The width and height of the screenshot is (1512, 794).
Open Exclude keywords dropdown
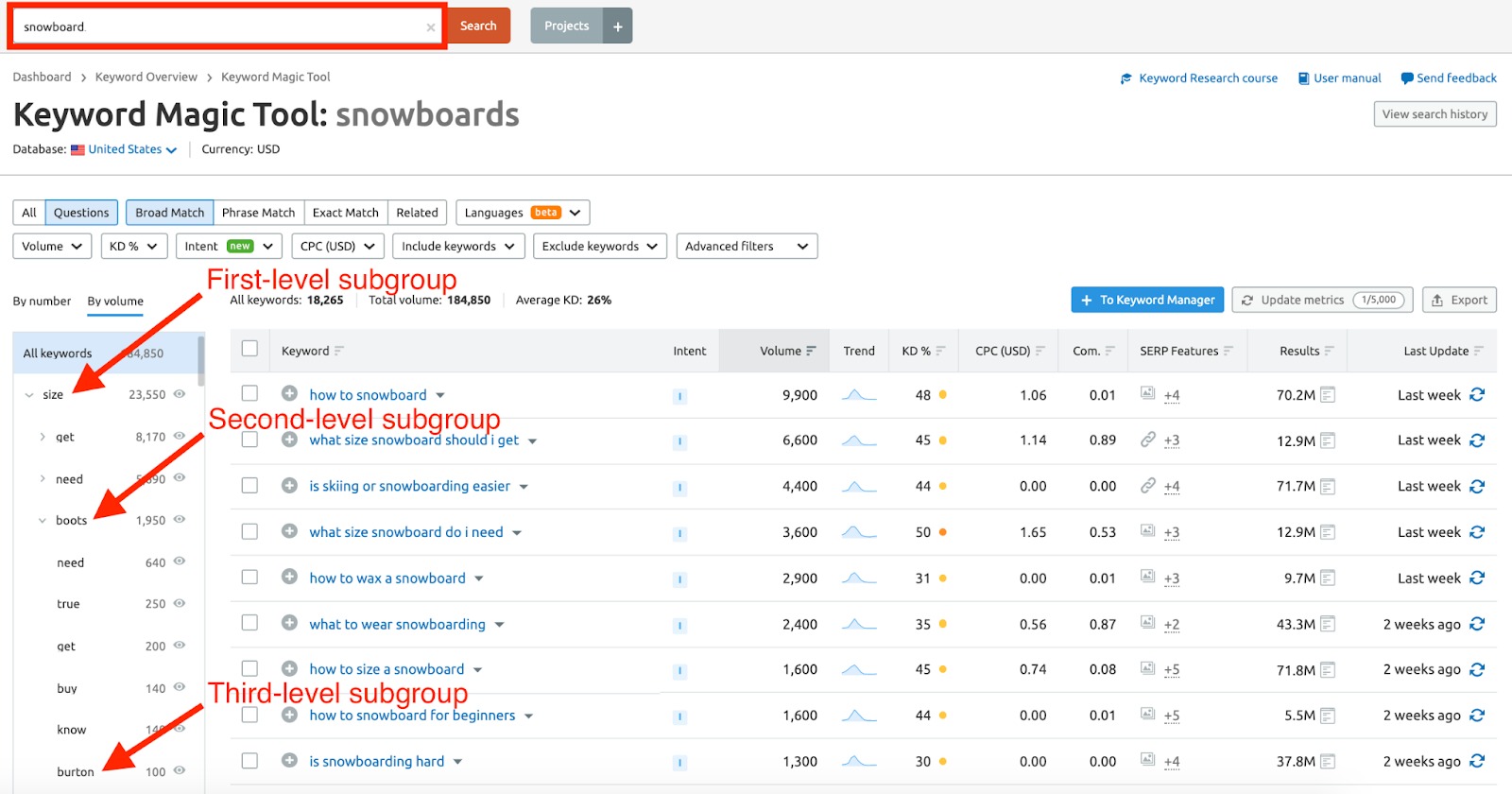600,246
